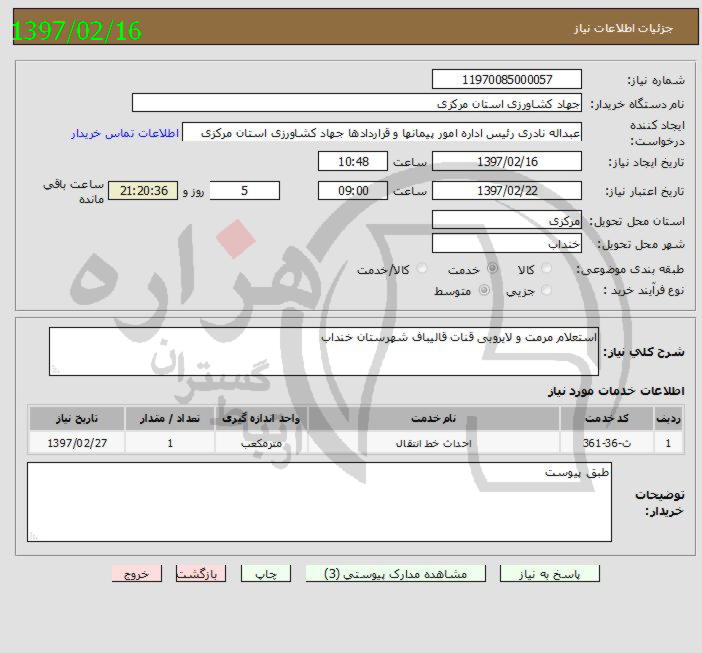Click the خروج exit button

137,573
